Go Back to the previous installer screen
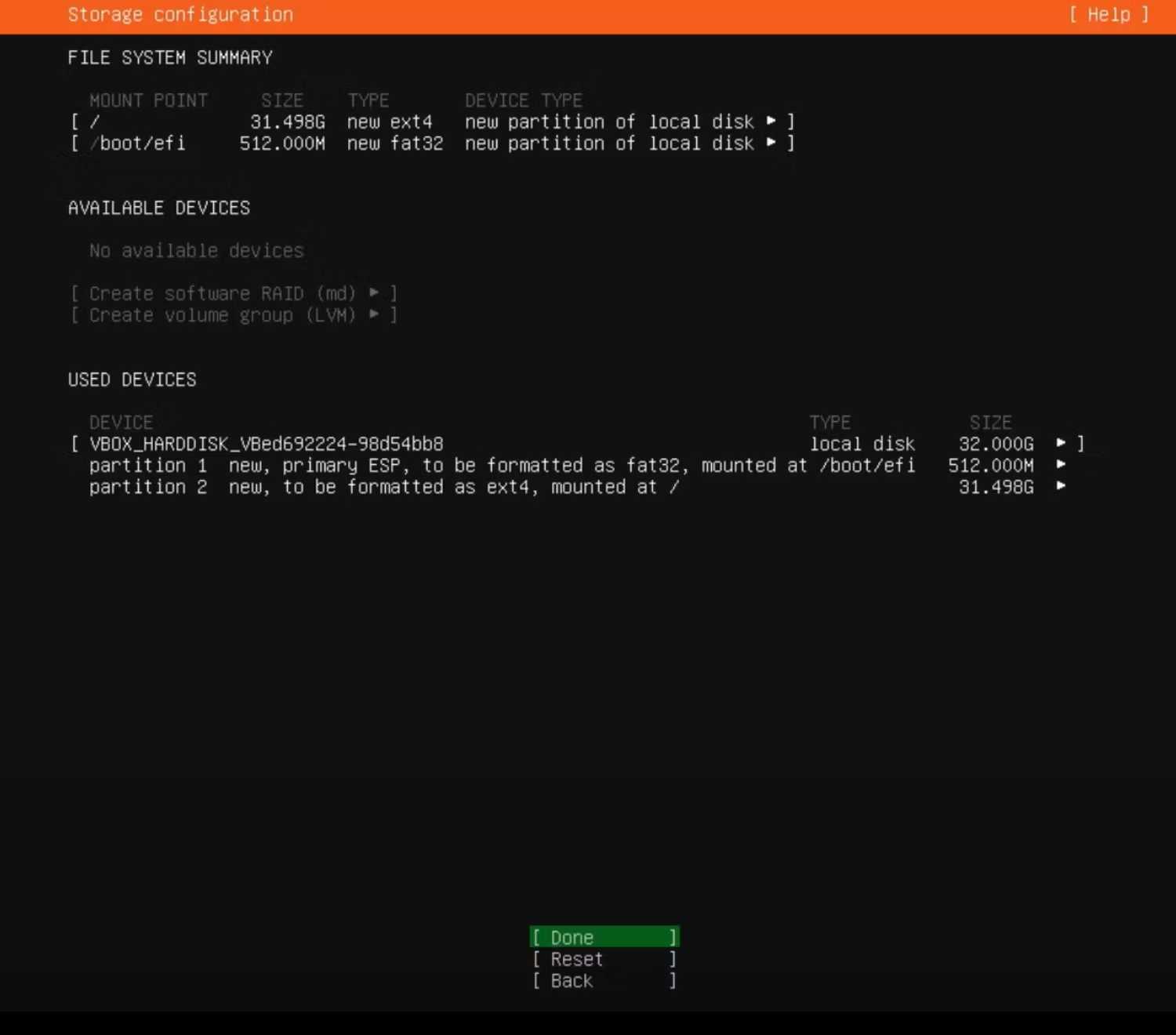Screen dimensions: 1176x1035 (604, 981)
